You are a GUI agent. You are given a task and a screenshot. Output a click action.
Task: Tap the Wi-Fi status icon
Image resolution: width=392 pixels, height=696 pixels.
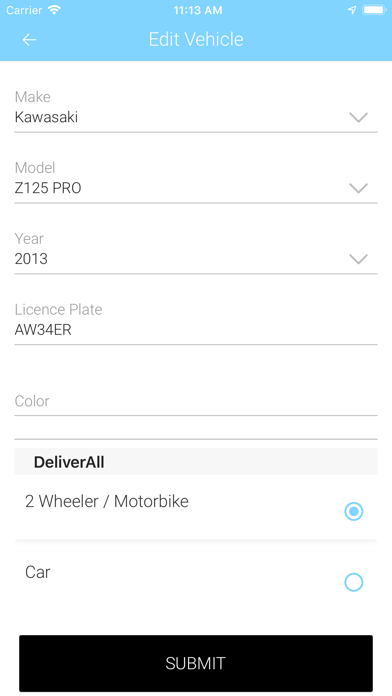(x=54, y=10)
